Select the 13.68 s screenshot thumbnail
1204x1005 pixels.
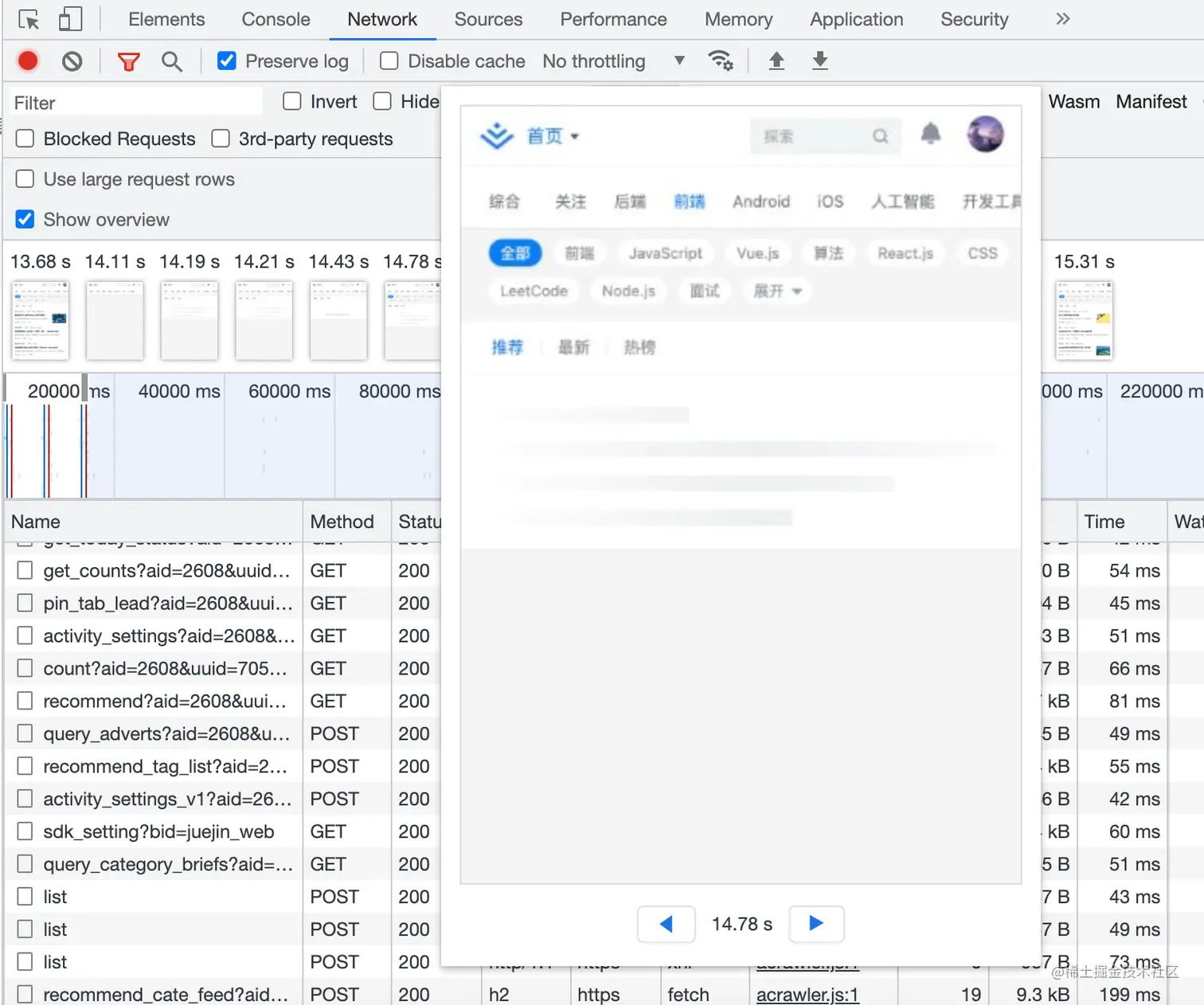[x=40, y=320]
